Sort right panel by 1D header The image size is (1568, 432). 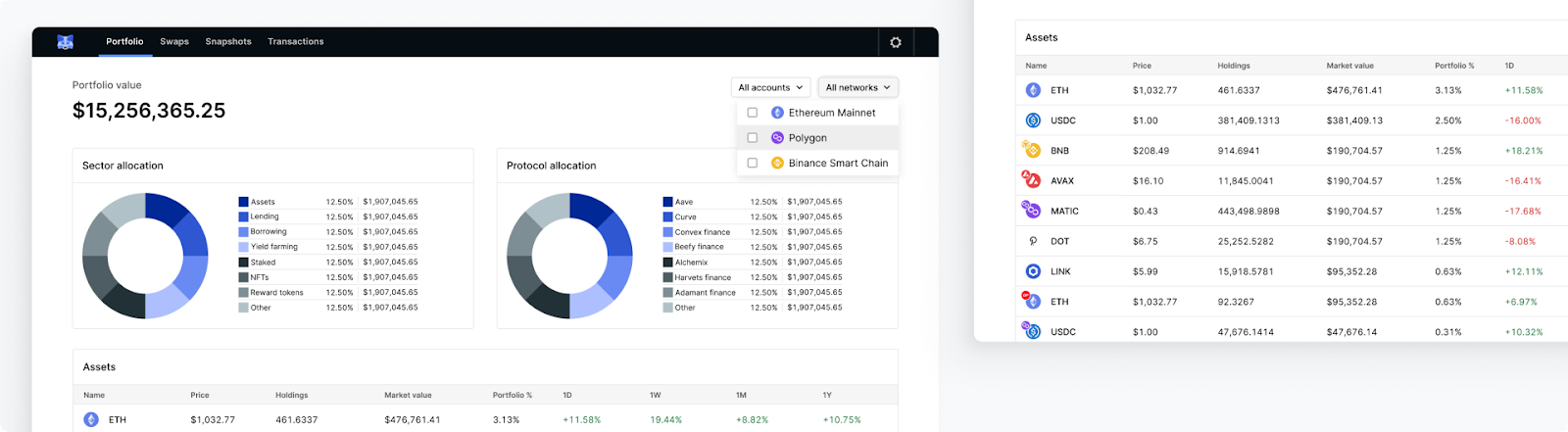(1509, 66)
